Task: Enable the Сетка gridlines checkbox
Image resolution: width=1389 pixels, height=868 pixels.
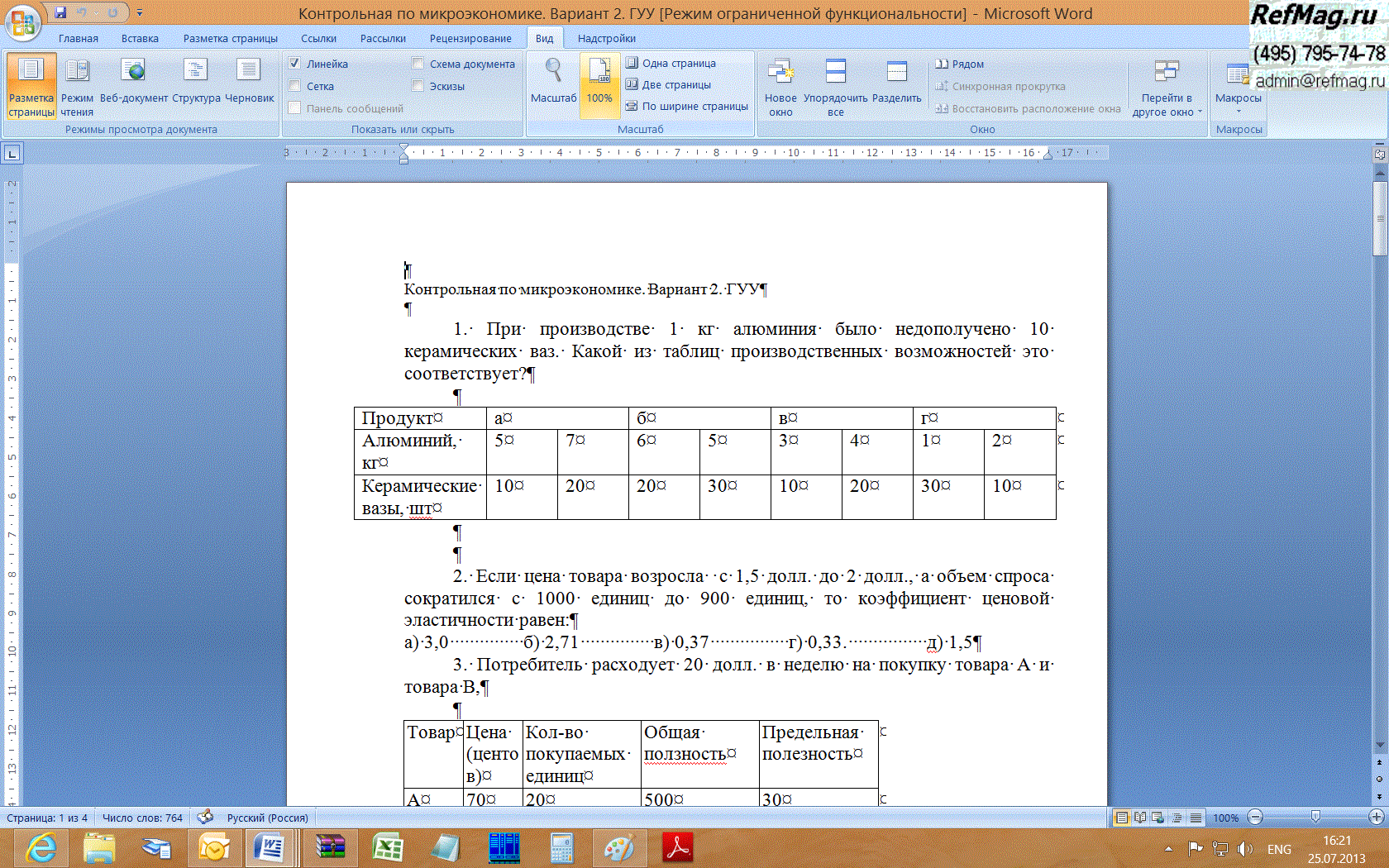Action: pos(294,86)
